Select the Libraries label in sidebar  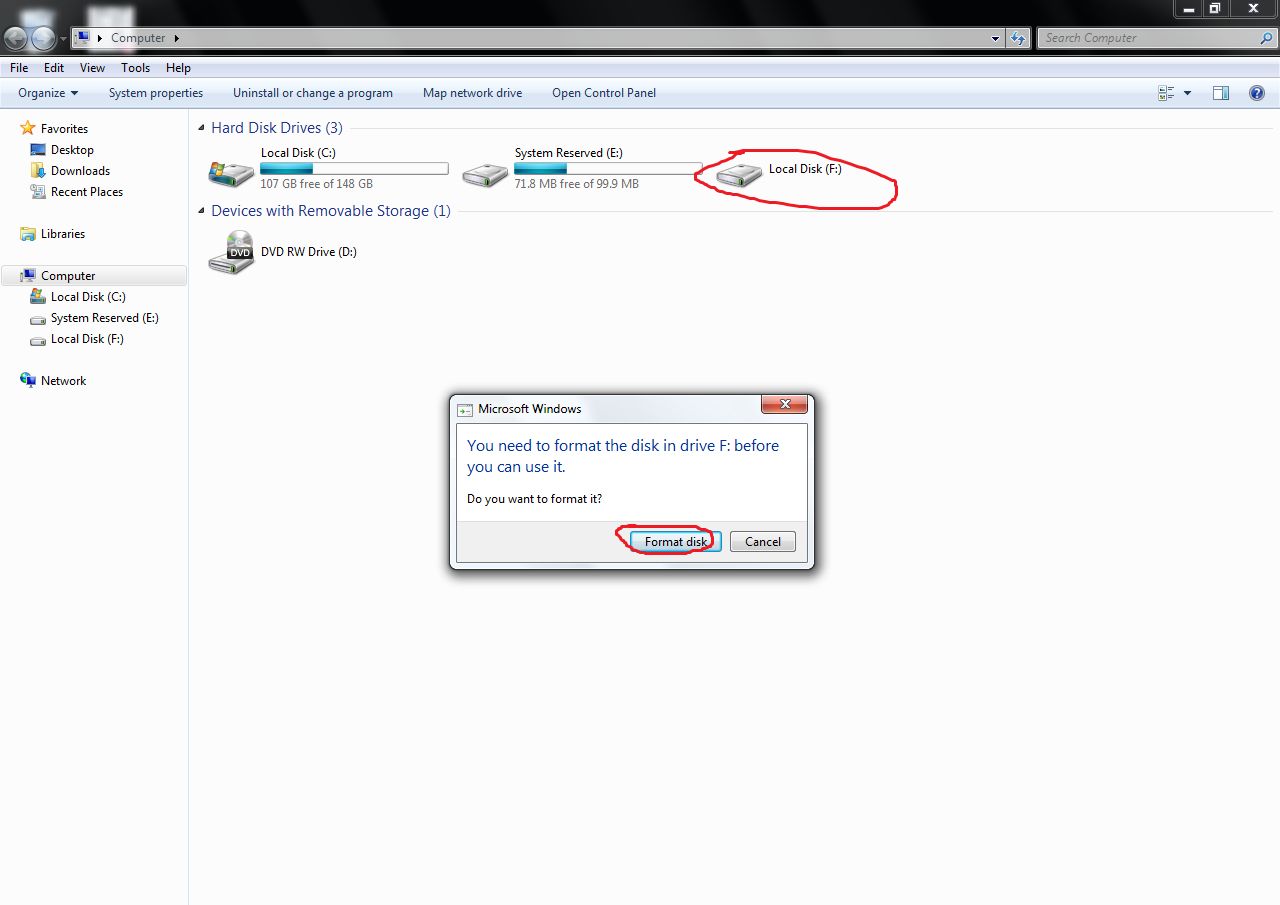coord(63,234)
